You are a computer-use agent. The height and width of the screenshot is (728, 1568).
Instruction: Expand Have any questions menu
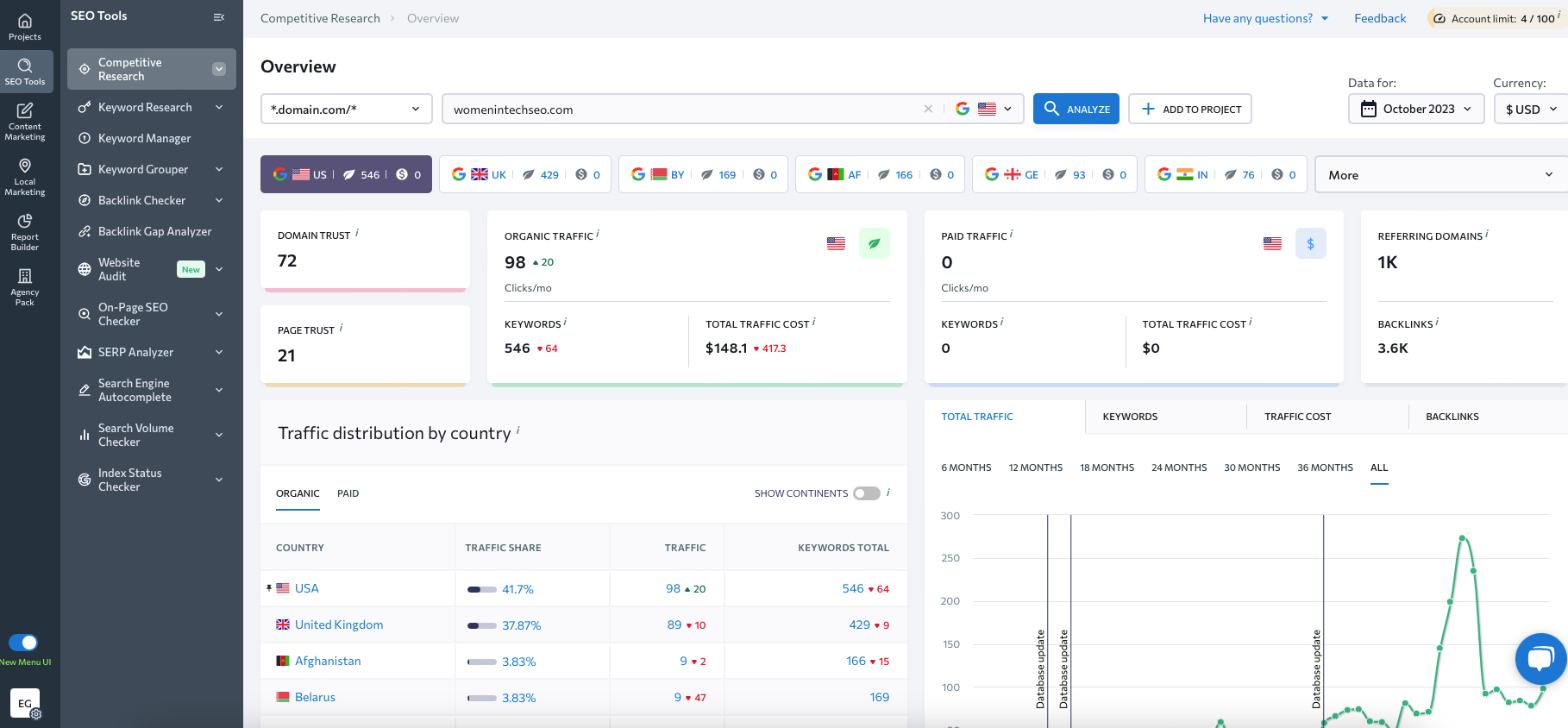click(x=1266, y=18)
